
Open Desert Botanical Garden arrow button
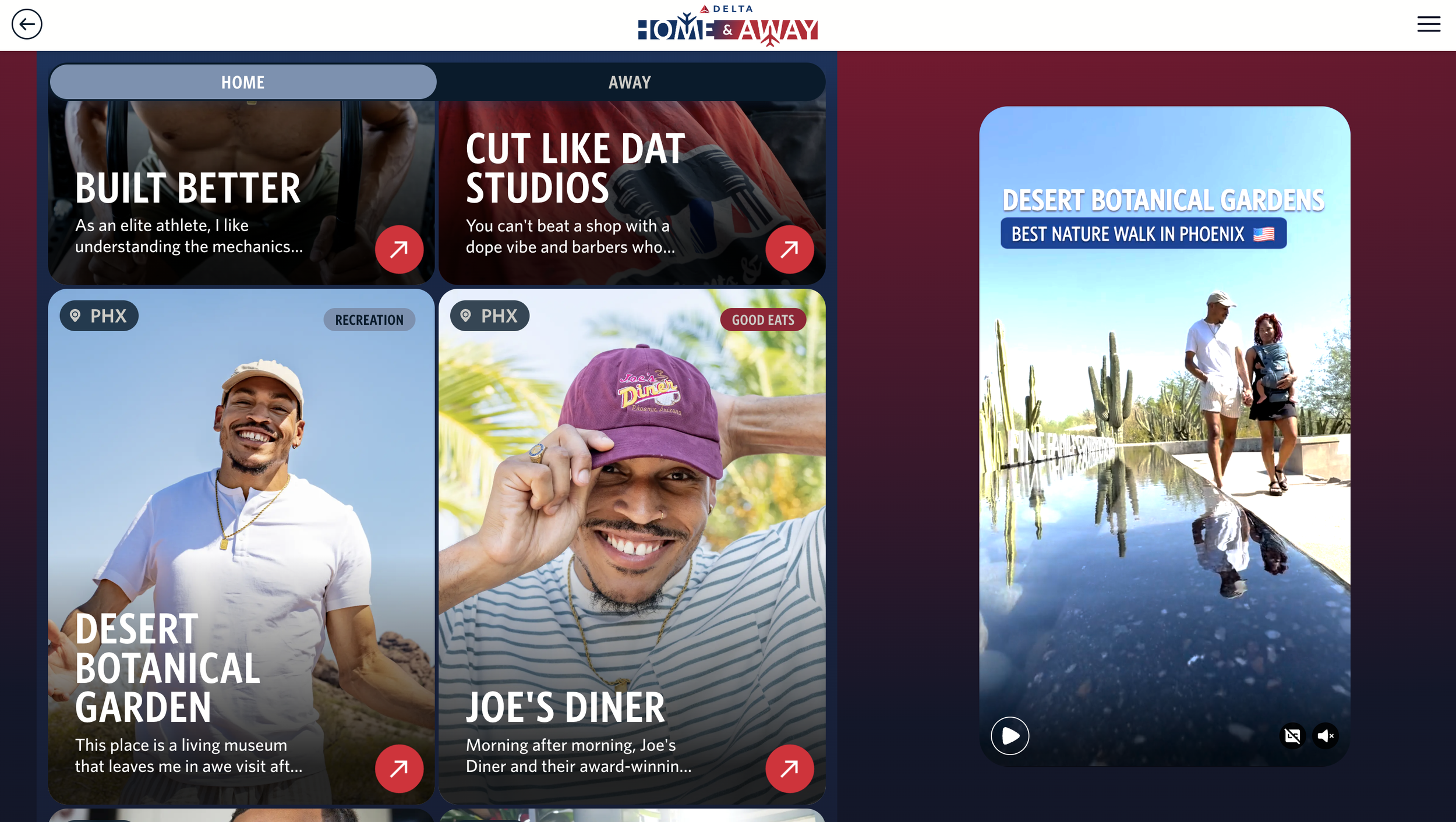coord(399,768)
